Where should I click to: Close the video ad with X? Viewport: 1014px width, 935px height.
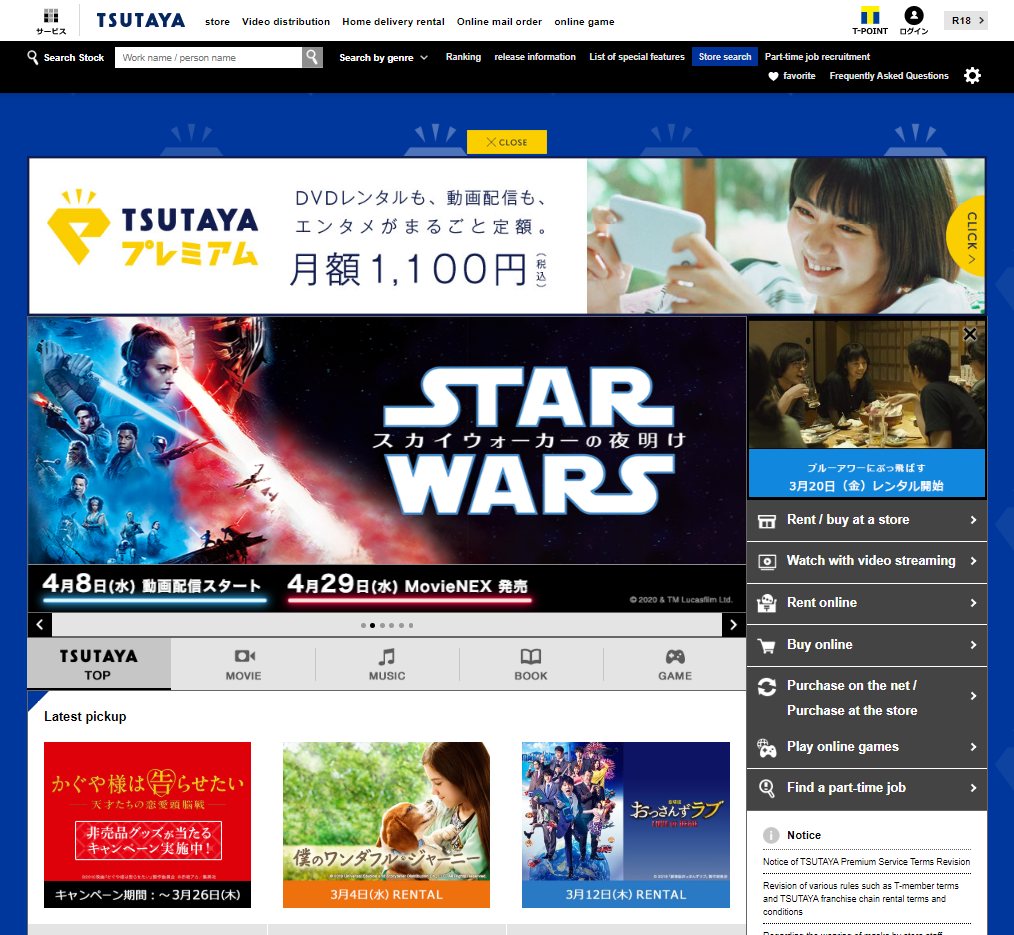969,334
